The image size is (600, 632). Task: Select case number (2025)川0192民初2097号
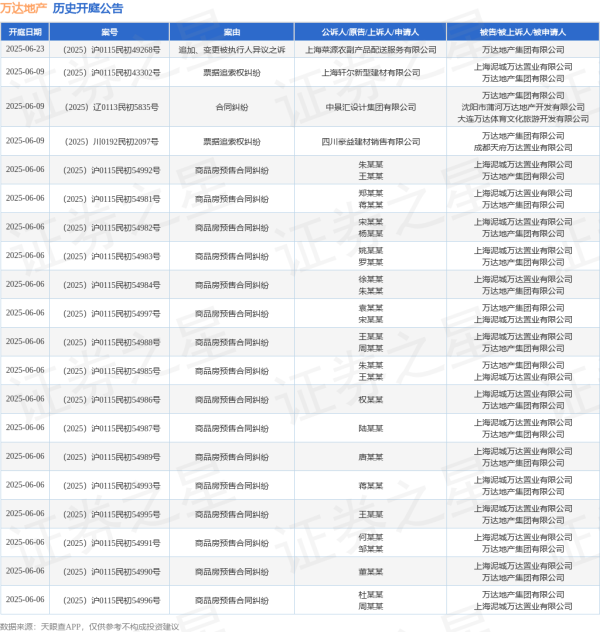(112, 142)
